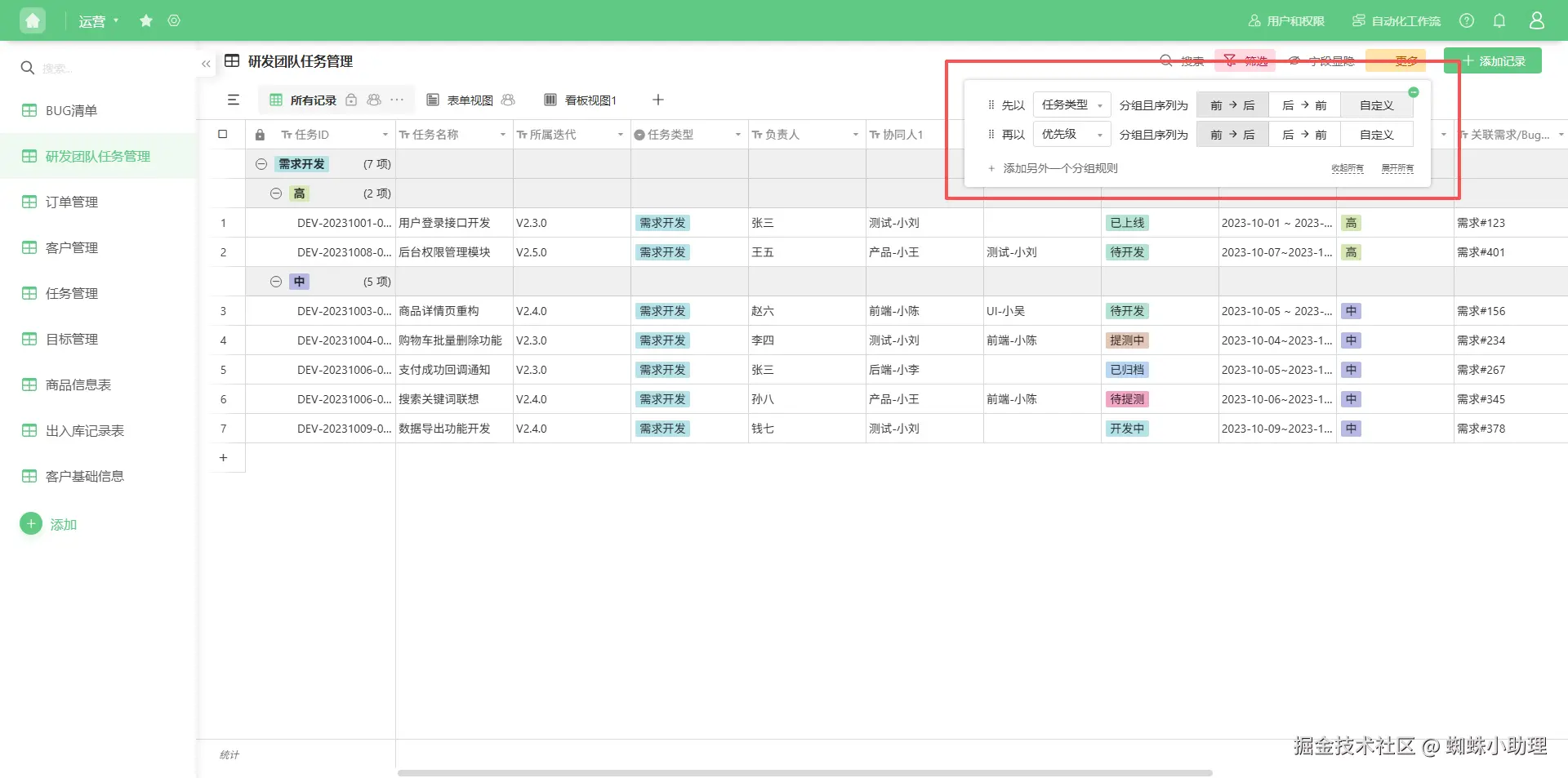
Task: Click the horizontal scrollbar at the bottom
Action: pos(804,772)
